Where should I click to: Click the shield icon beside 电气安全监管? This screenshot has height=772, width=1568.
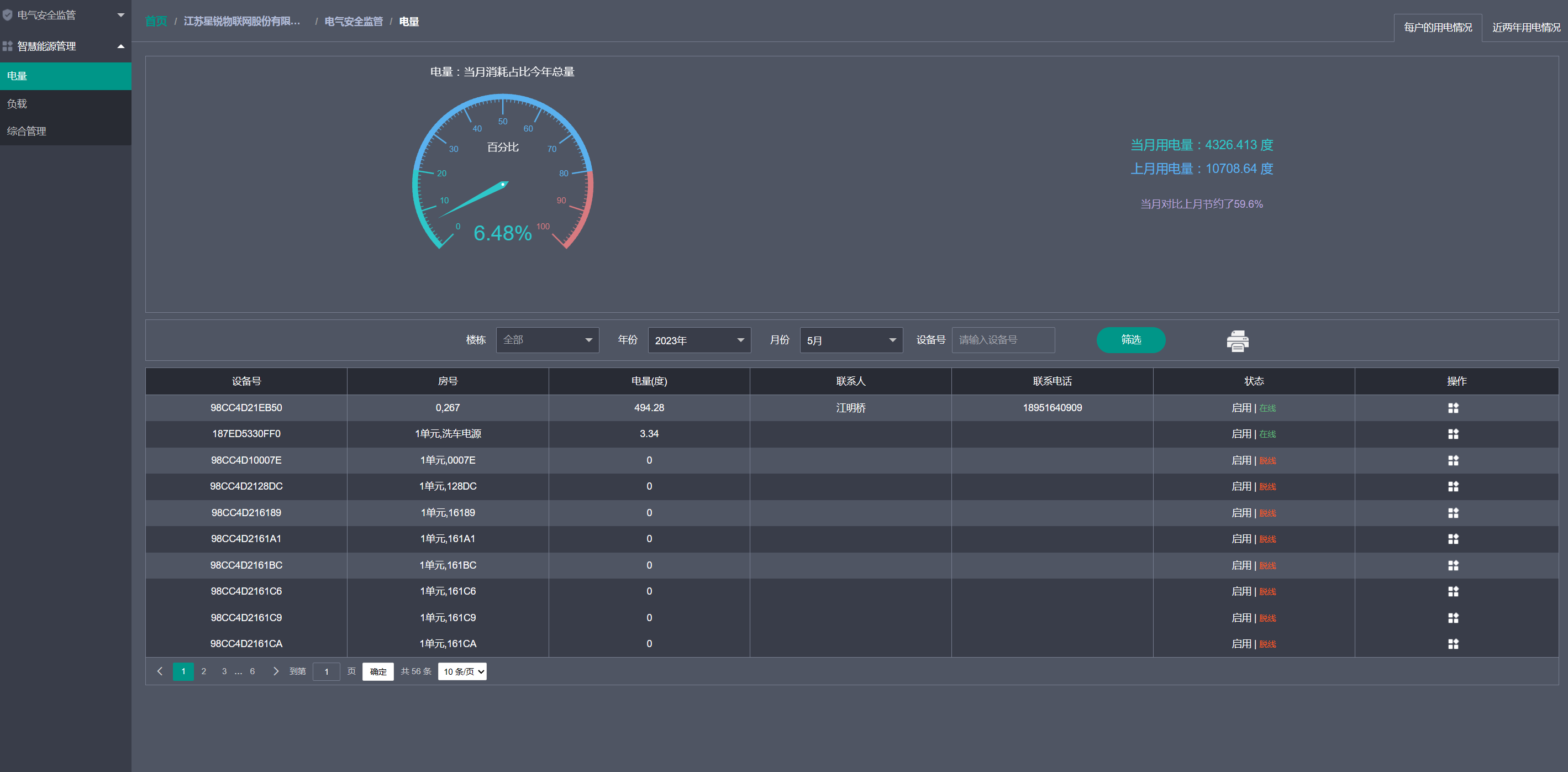point(7,15)
